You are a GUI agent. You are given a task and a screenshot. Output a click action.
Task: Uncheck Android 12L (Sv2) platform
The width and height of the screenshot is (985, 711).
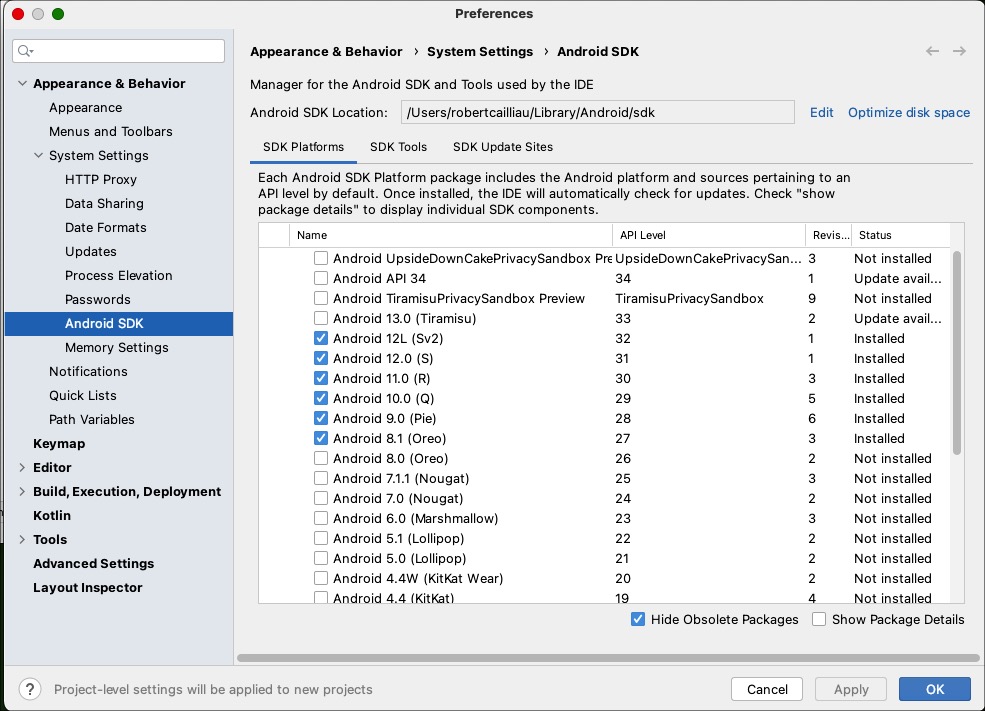pyautogui.click(x=321, y=339)
